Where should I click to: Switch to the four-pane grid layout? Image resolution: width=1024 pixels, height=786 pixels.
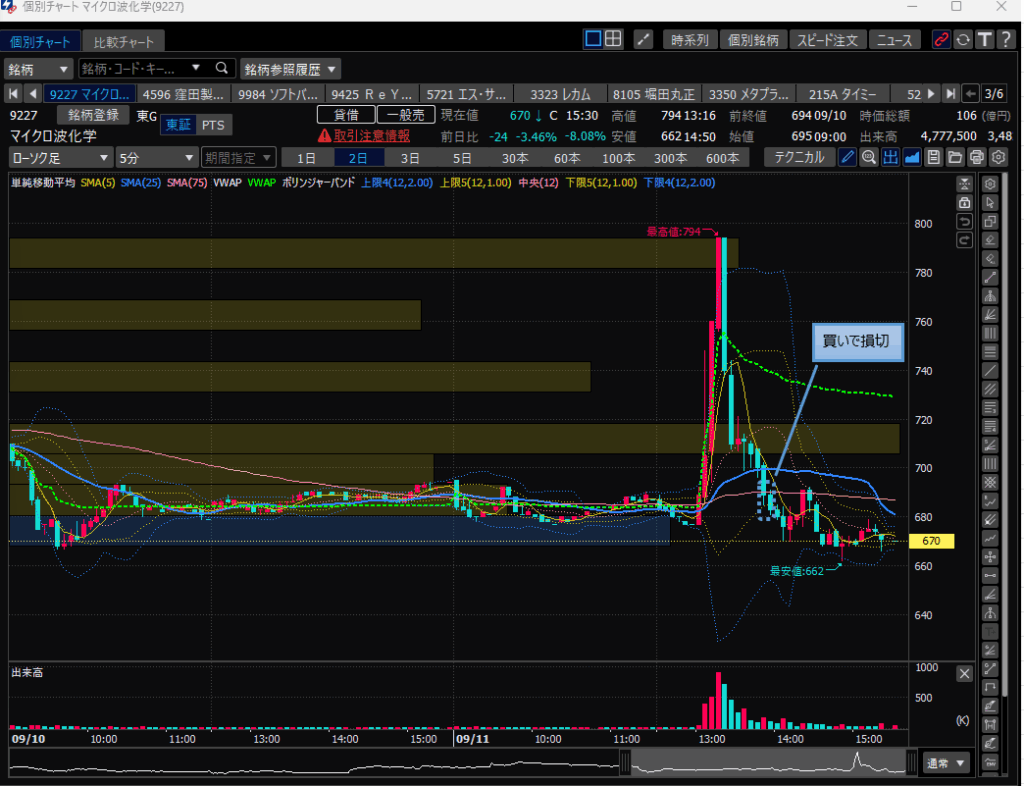613,39
